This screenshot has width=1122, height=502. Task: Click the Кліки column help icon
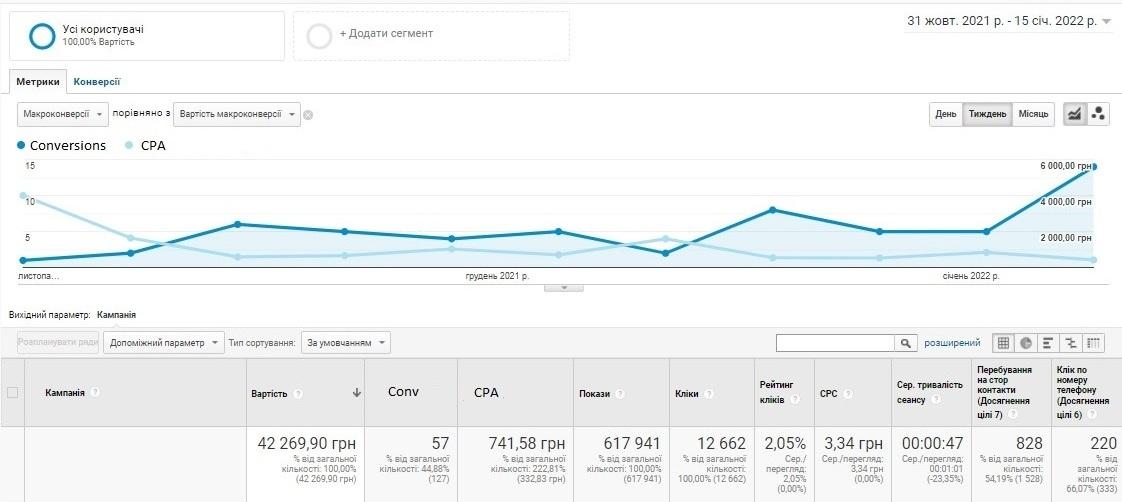point(708,394)
